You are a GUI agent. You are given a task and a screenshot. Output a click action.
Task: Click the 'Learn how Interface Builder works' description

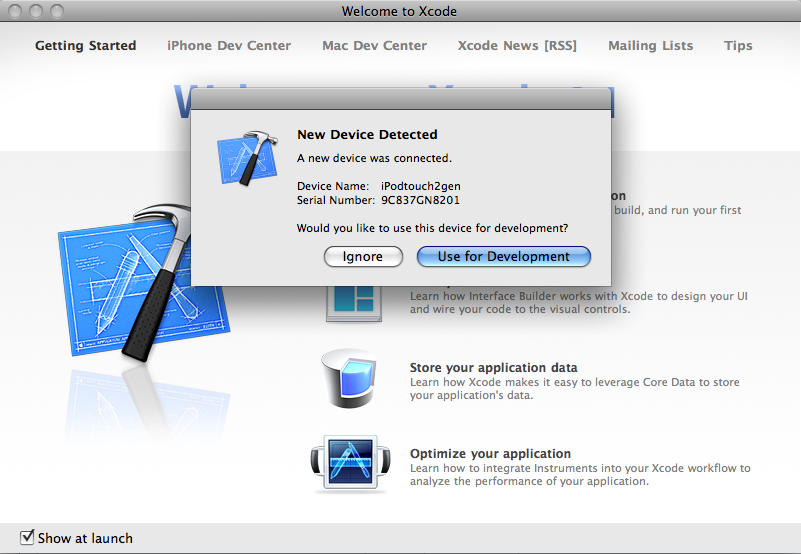tap(579, 303)
